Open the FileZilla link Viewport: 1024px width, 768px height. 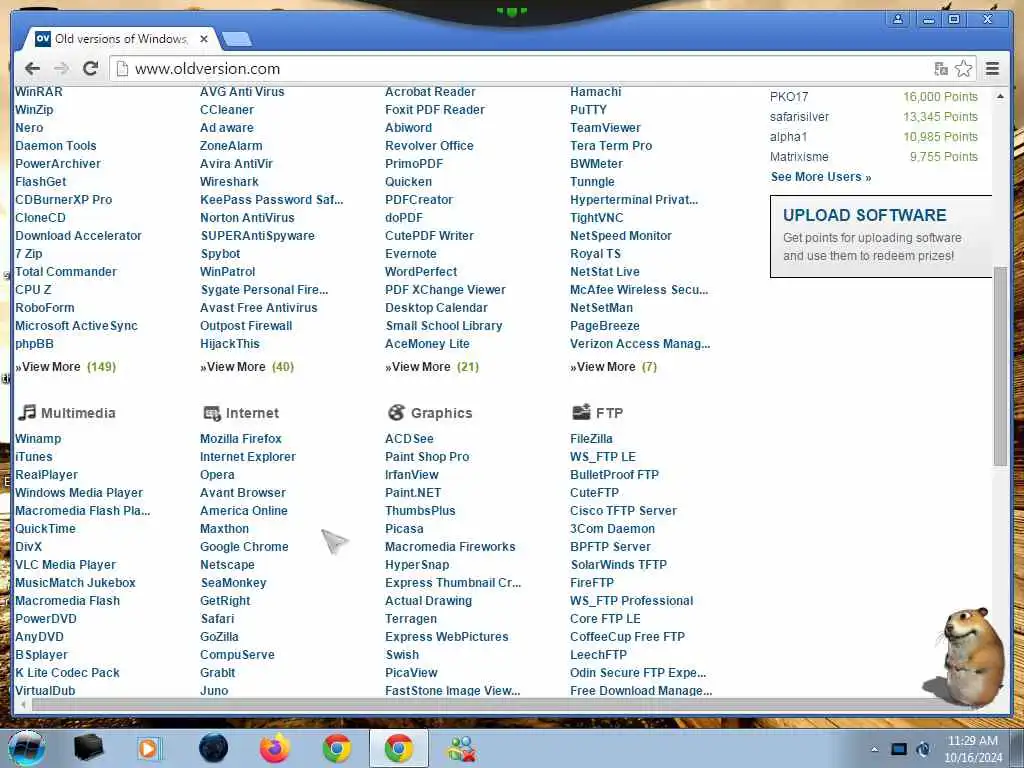click(x=591, y=439)
